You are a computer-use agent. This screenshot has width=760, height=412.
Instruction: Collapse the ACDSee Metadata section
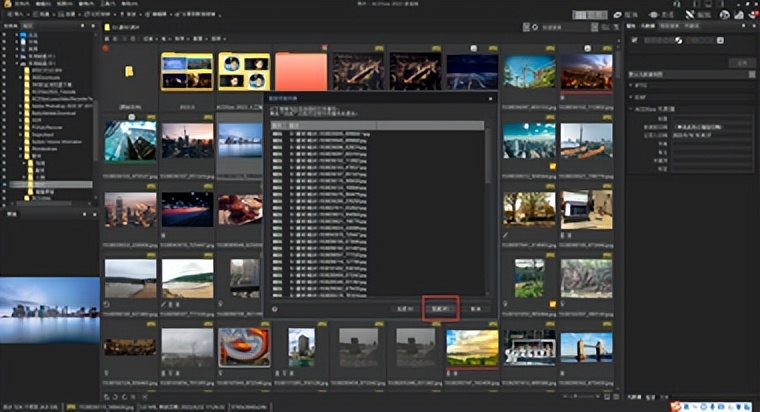pyautogui.click(x=631, y=109)
